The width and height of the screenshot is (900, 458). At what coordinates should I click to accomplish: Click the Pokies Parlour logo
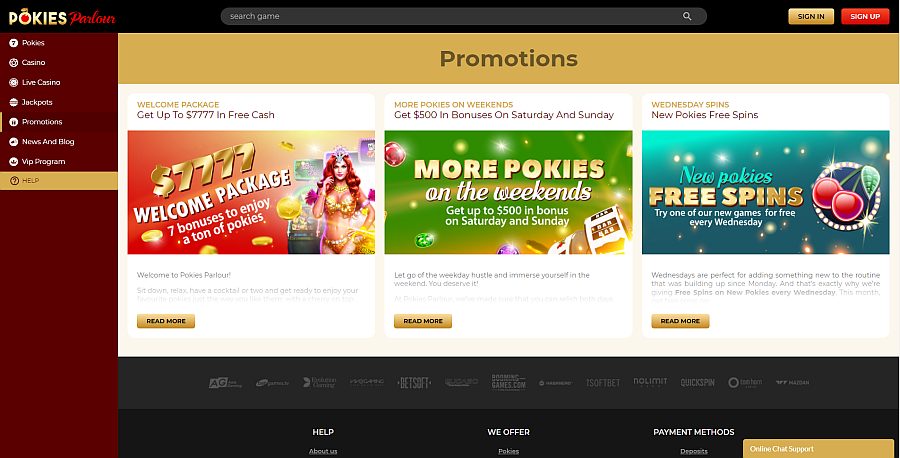62,17
